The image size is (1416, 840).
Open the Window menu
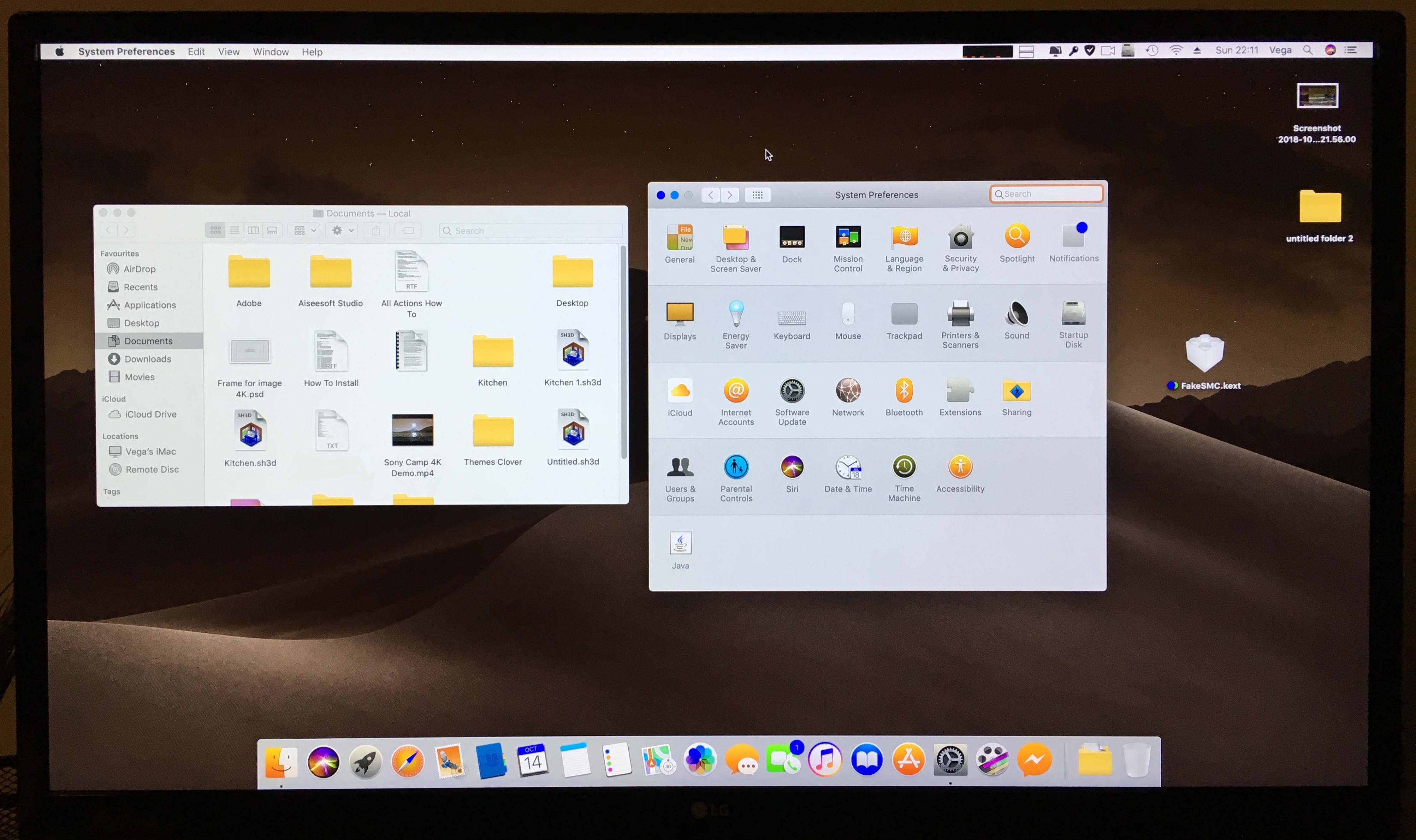271,52
